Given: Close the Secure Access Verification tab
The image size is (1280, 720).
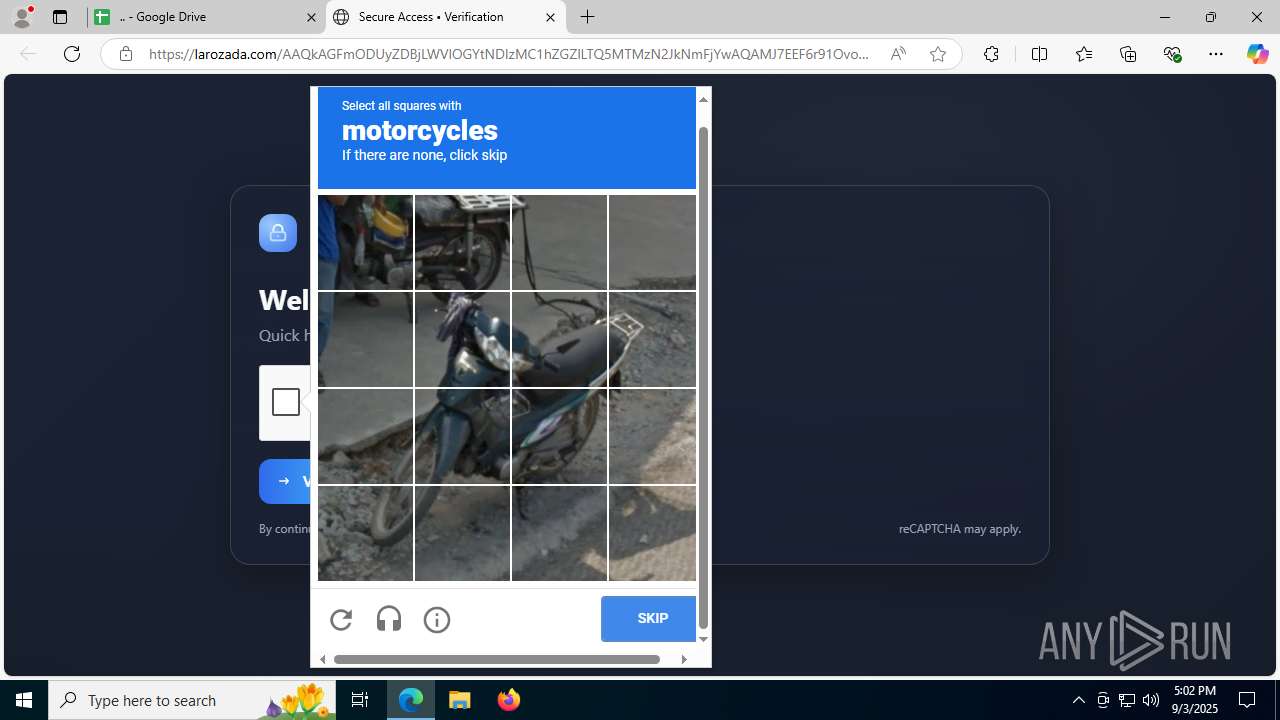Looking at the screenshot, I should (x=550, y=17).
